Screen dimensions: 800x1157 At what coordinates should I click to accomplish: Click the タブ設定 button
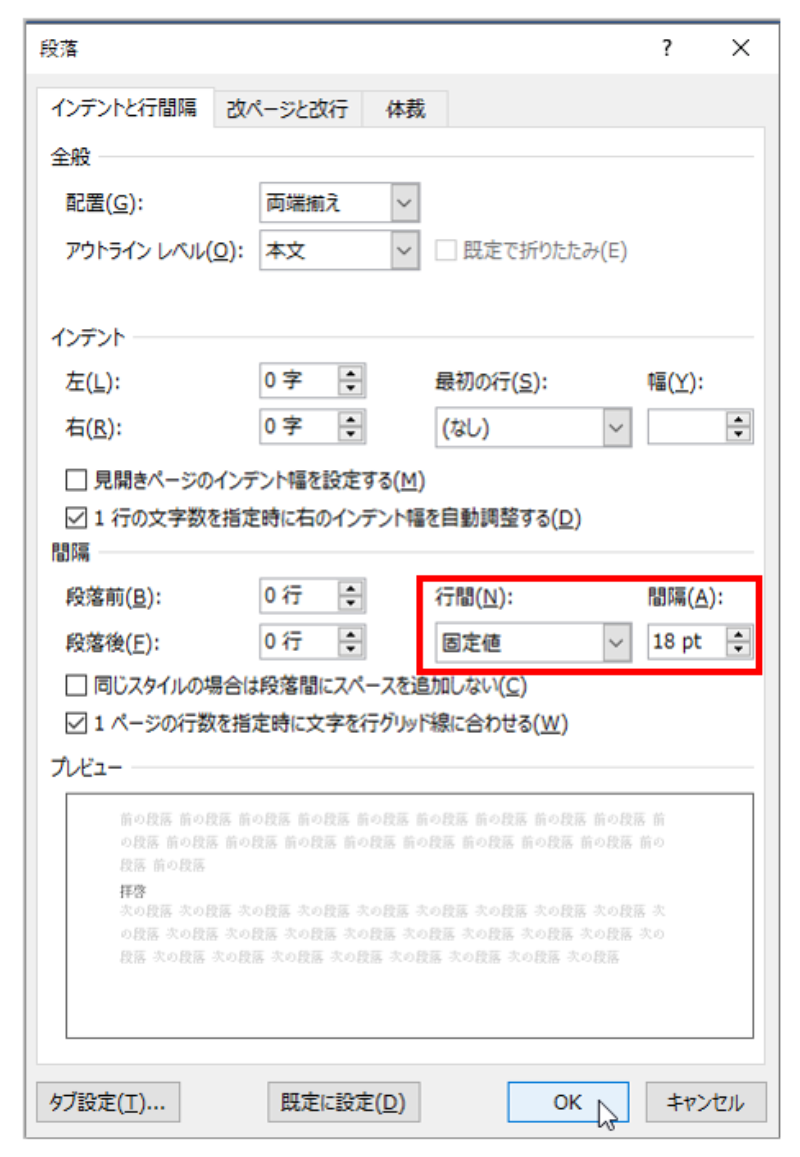(x=108, y=1102)
